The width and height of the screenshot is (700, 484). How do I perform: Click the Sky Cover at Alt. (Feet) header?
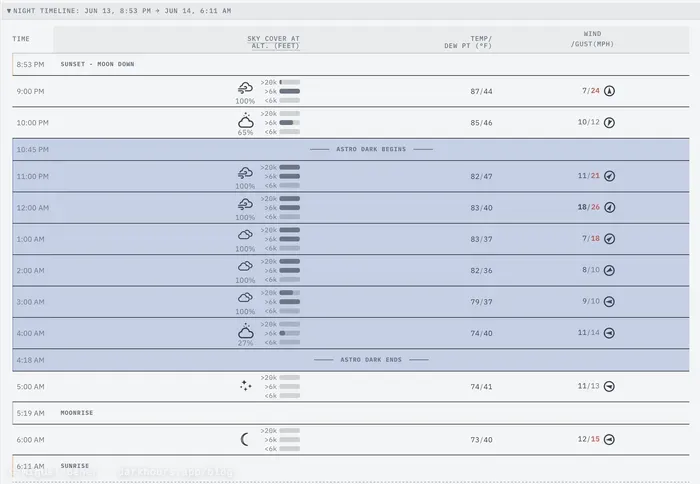coord(273,42)
